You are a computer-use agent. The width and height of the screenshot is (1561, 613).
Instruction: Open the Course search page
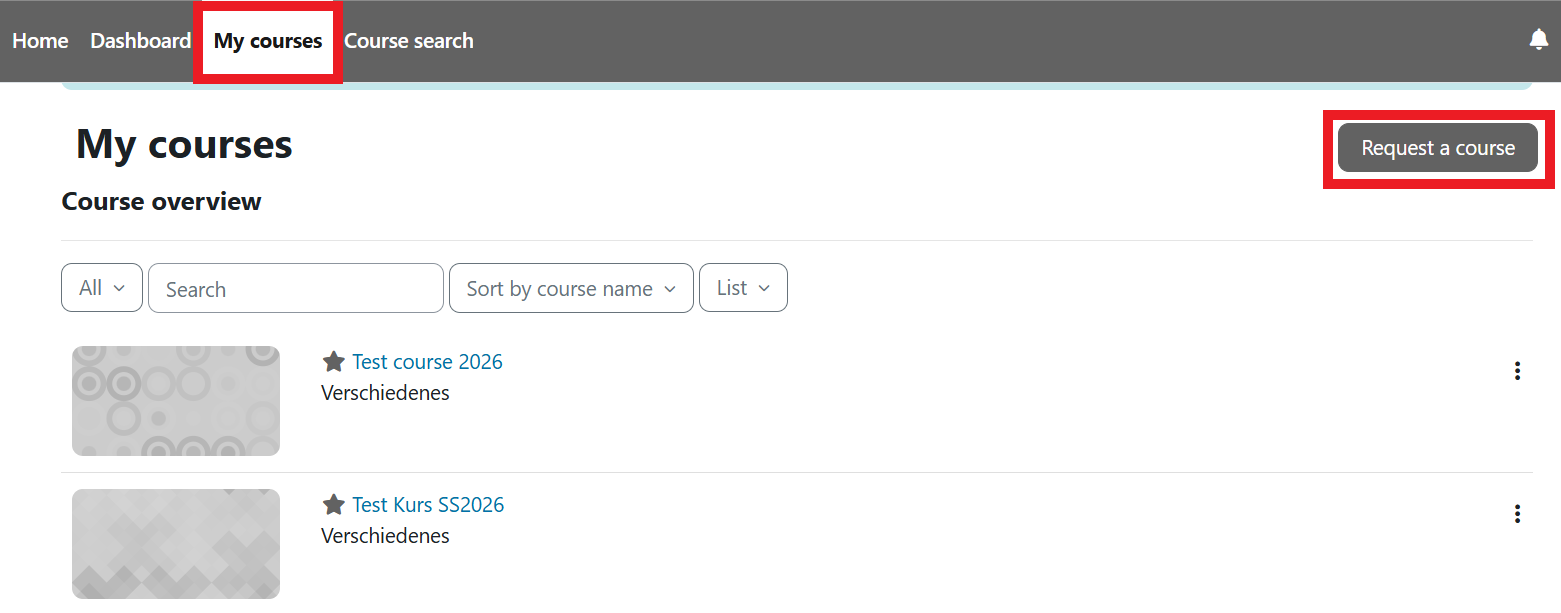(409, 41)
